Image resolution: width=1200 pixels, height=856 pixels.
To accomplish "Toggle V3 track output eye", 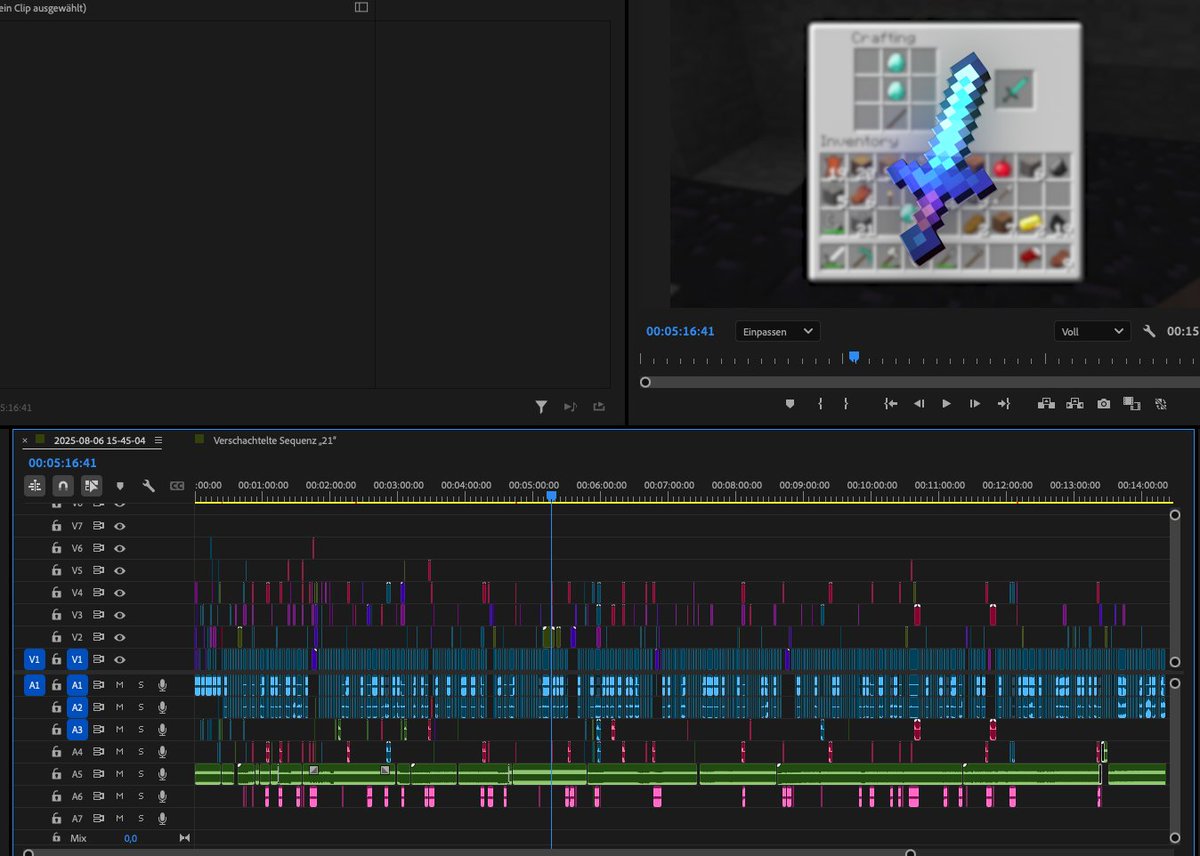I will click(x=120, y=615).
